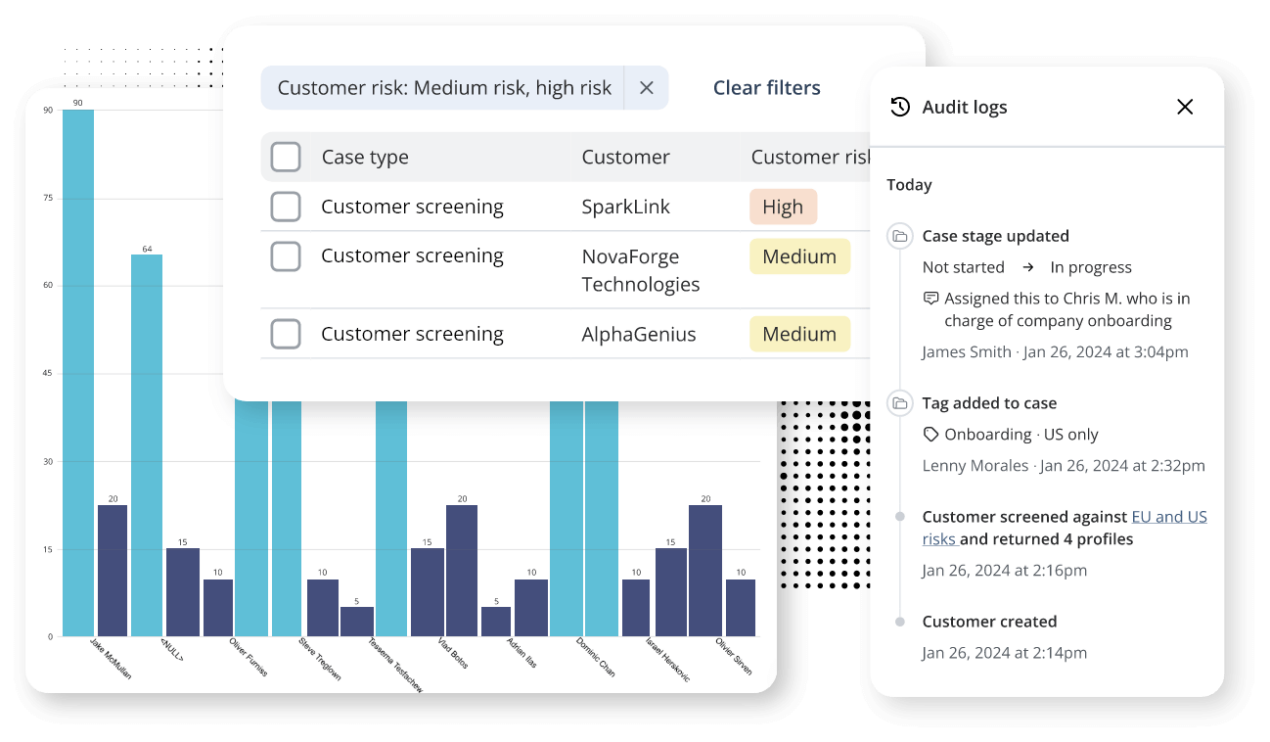The image size is (1270, 742).
Task: Click the Adrian Ilas axis label
Action: click(521, 653)
